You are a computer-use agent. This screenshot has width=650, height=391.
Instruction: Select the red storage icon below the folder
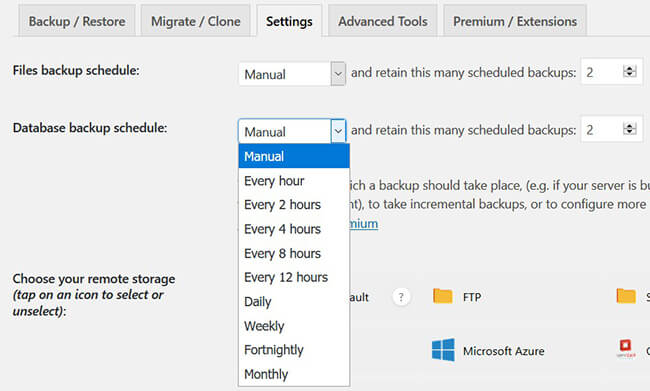tap(625, 347)
